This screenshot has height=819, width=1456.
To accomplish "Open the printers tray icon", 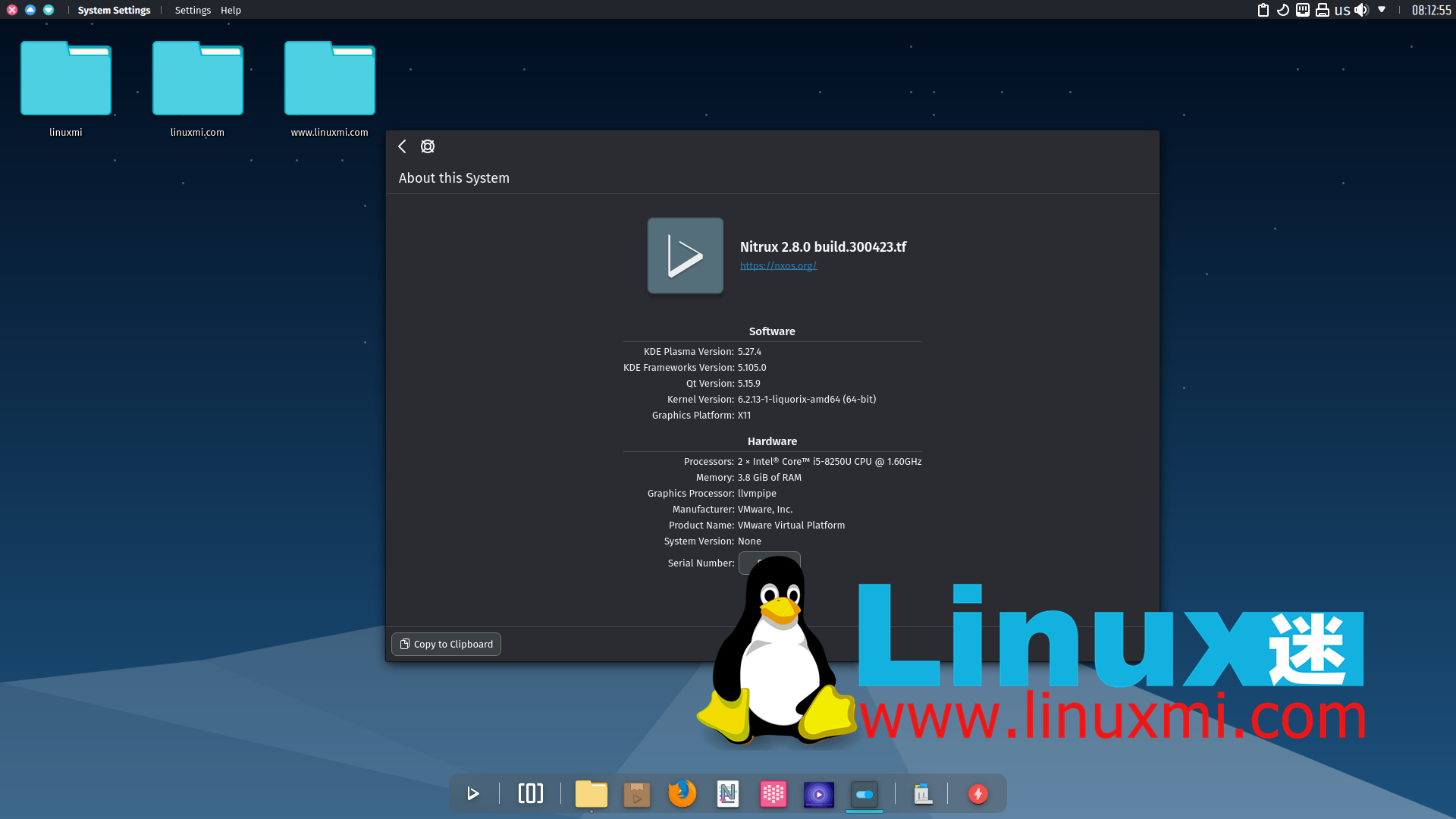I will 1323,10.
